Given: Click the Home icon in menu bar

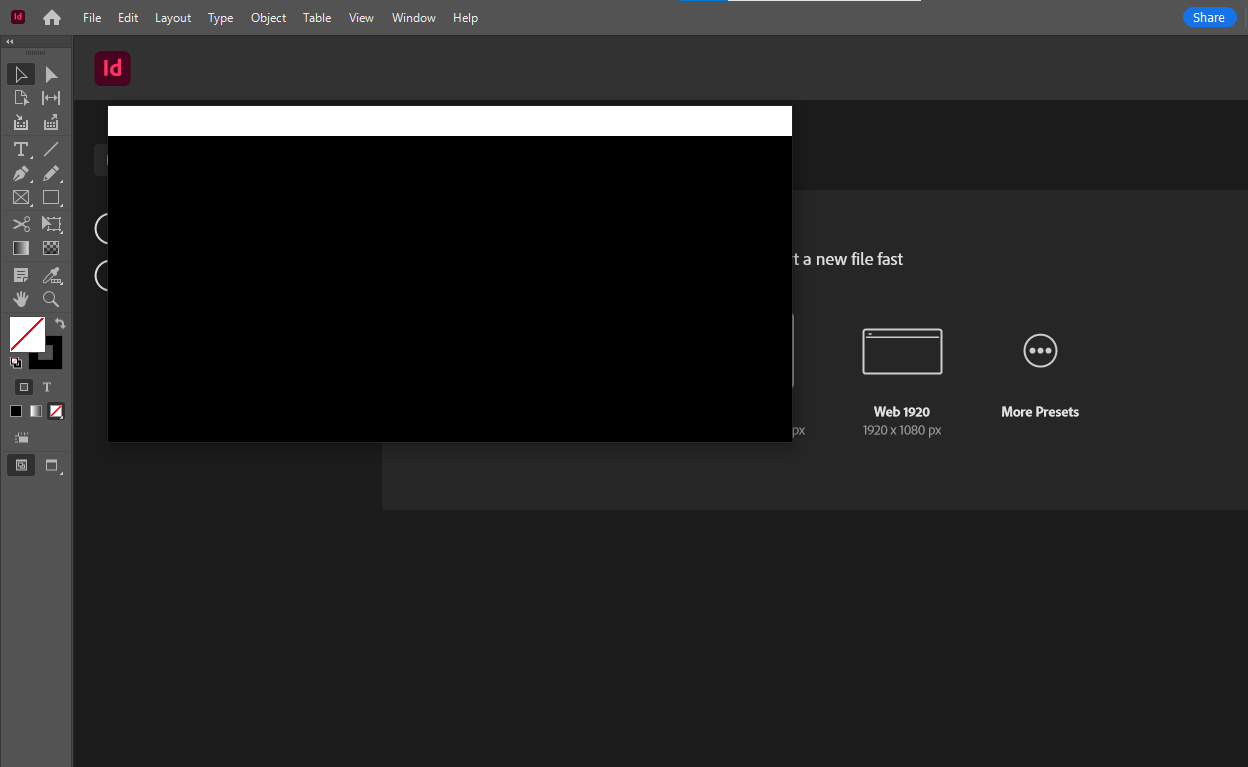Looking at the screenshot, I should 52,18.
